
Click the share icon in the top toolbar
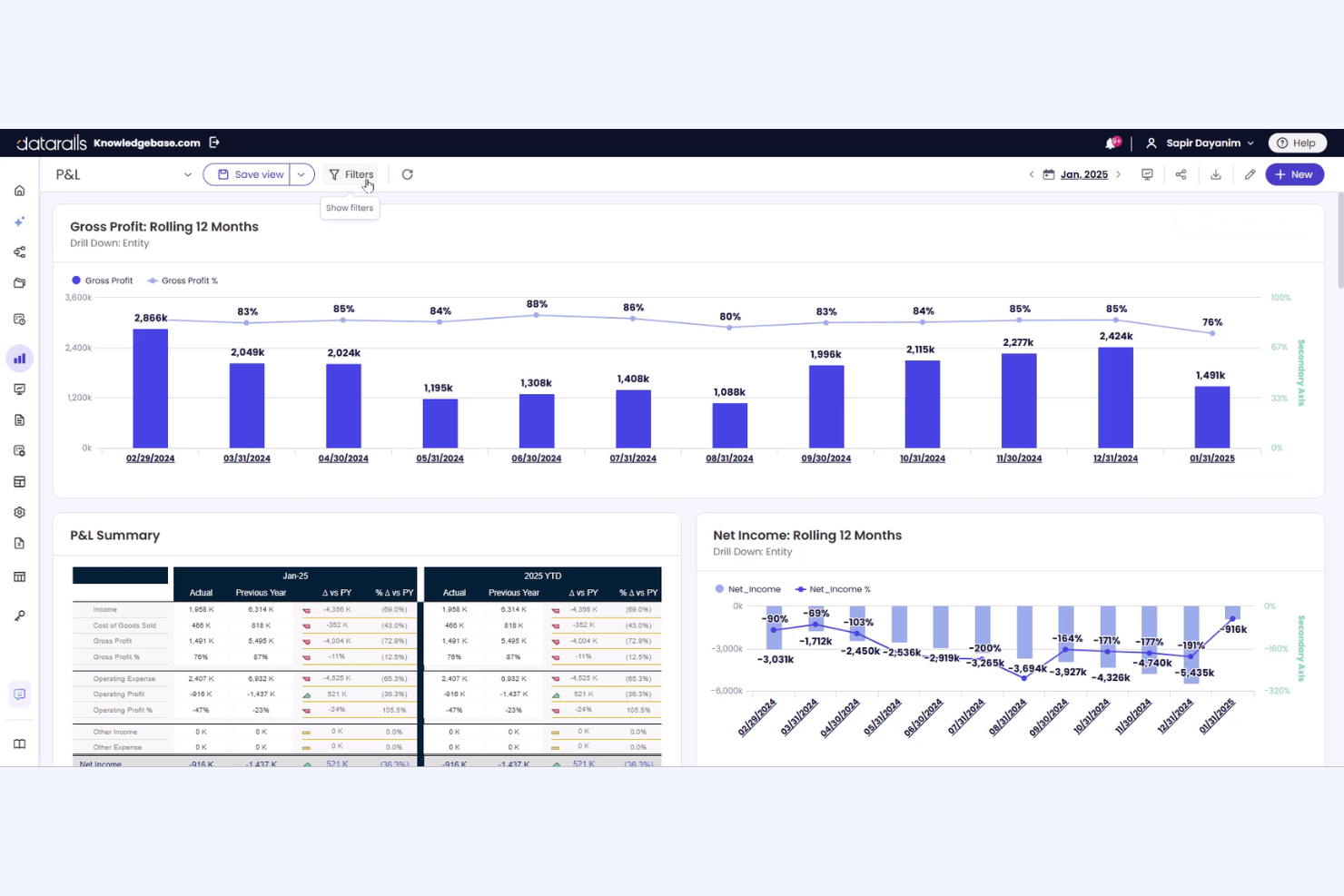tap(1181, 173)
